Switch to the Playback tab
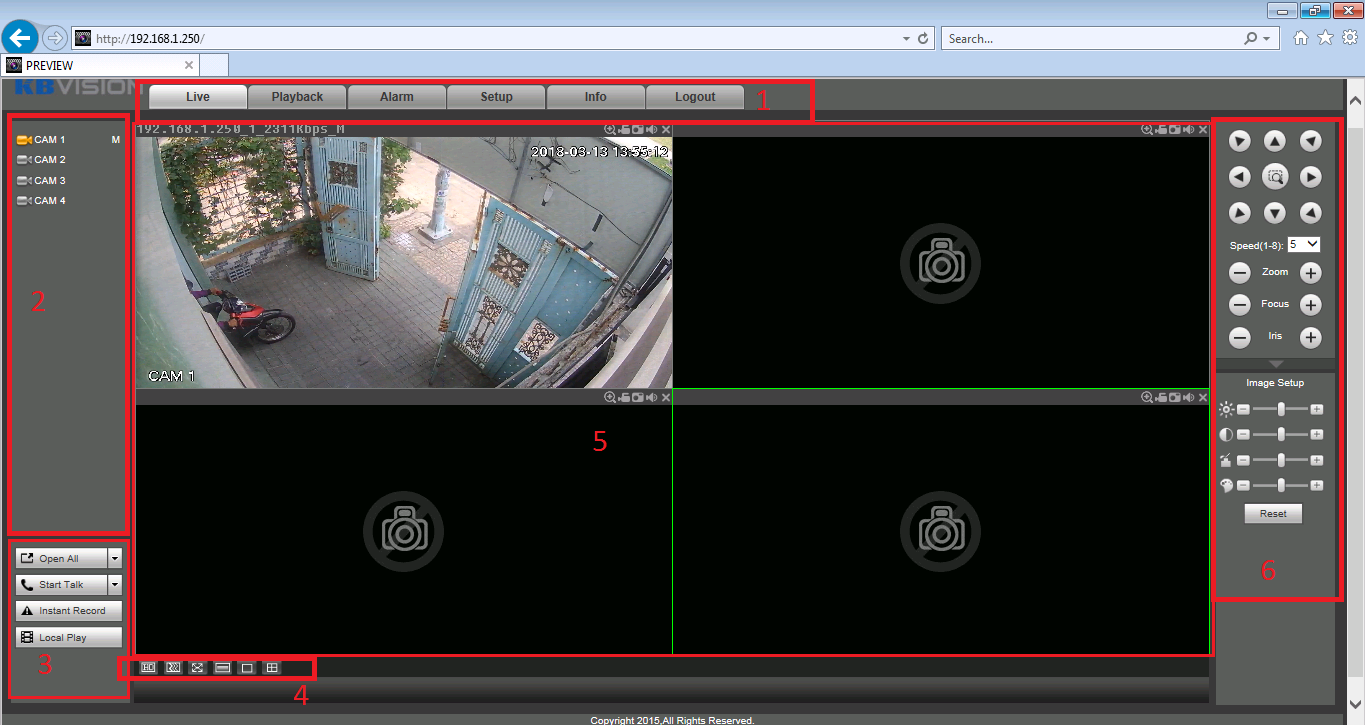The height and width of the screenshot is (725, 1365). (297, 97)
